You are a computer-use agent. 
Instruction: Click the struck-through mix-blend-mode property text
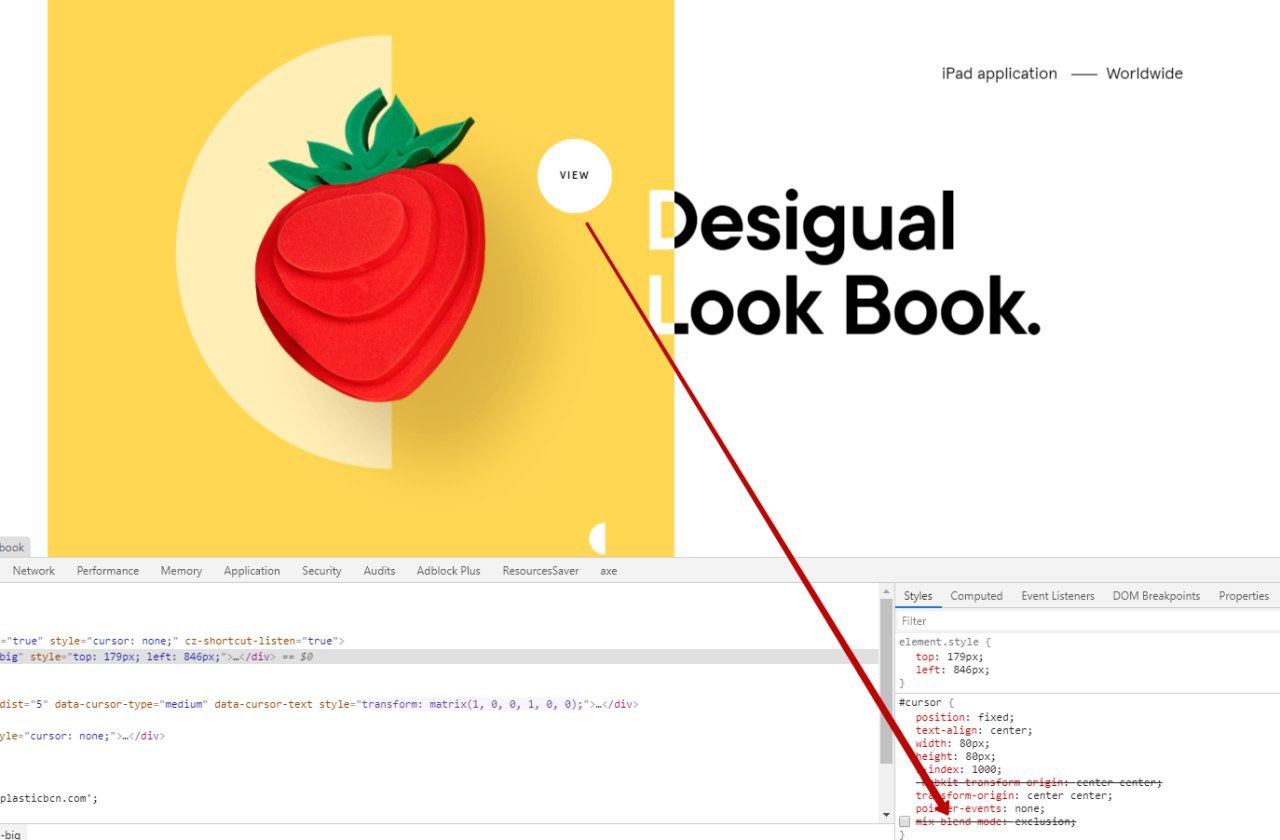(996, 821)
